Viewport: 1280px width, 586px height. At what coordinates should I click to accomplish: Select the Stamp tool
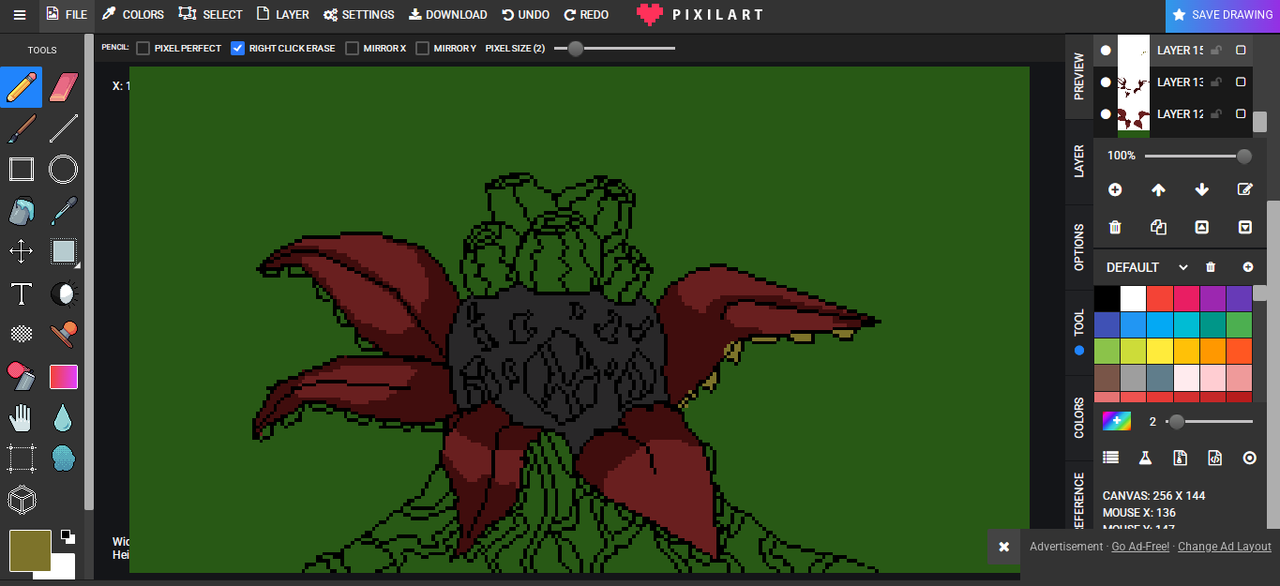[63, 335]
